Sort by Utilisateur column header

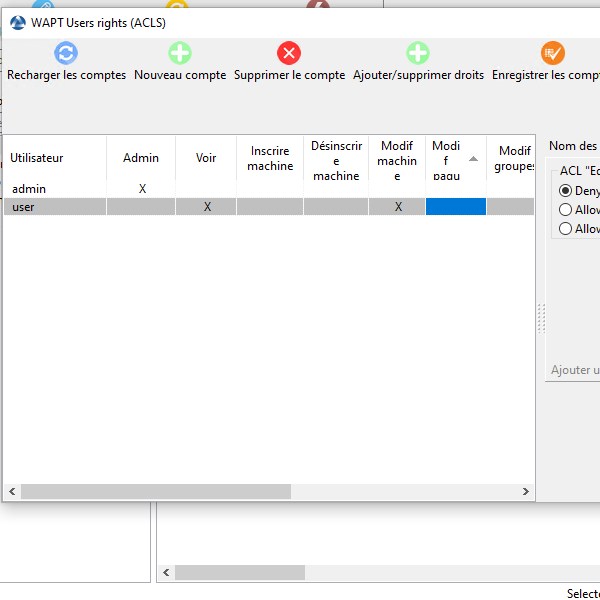(x=55, y=158)
